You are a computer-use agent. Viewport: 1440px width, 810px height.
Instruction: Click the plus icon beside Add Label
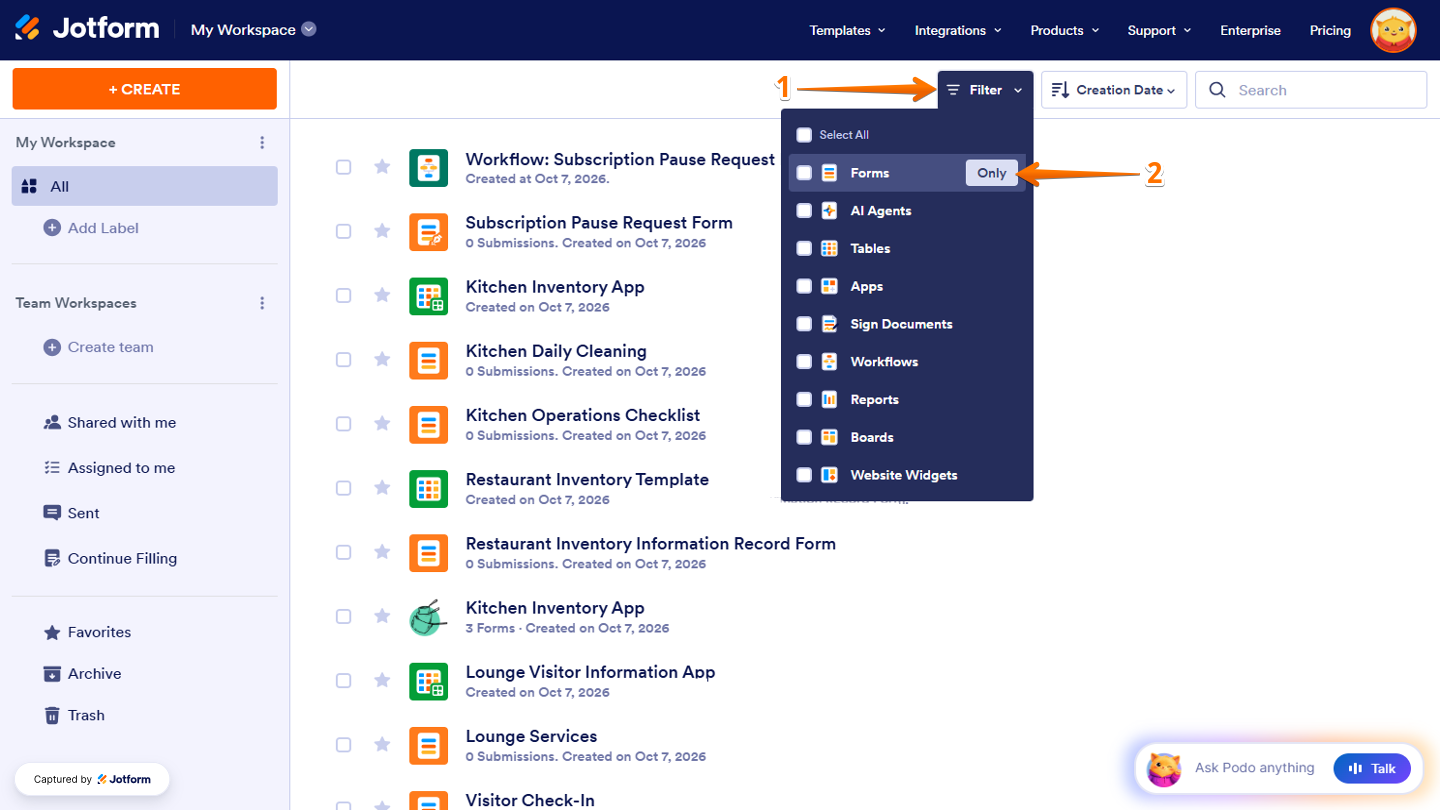[52, 228]
